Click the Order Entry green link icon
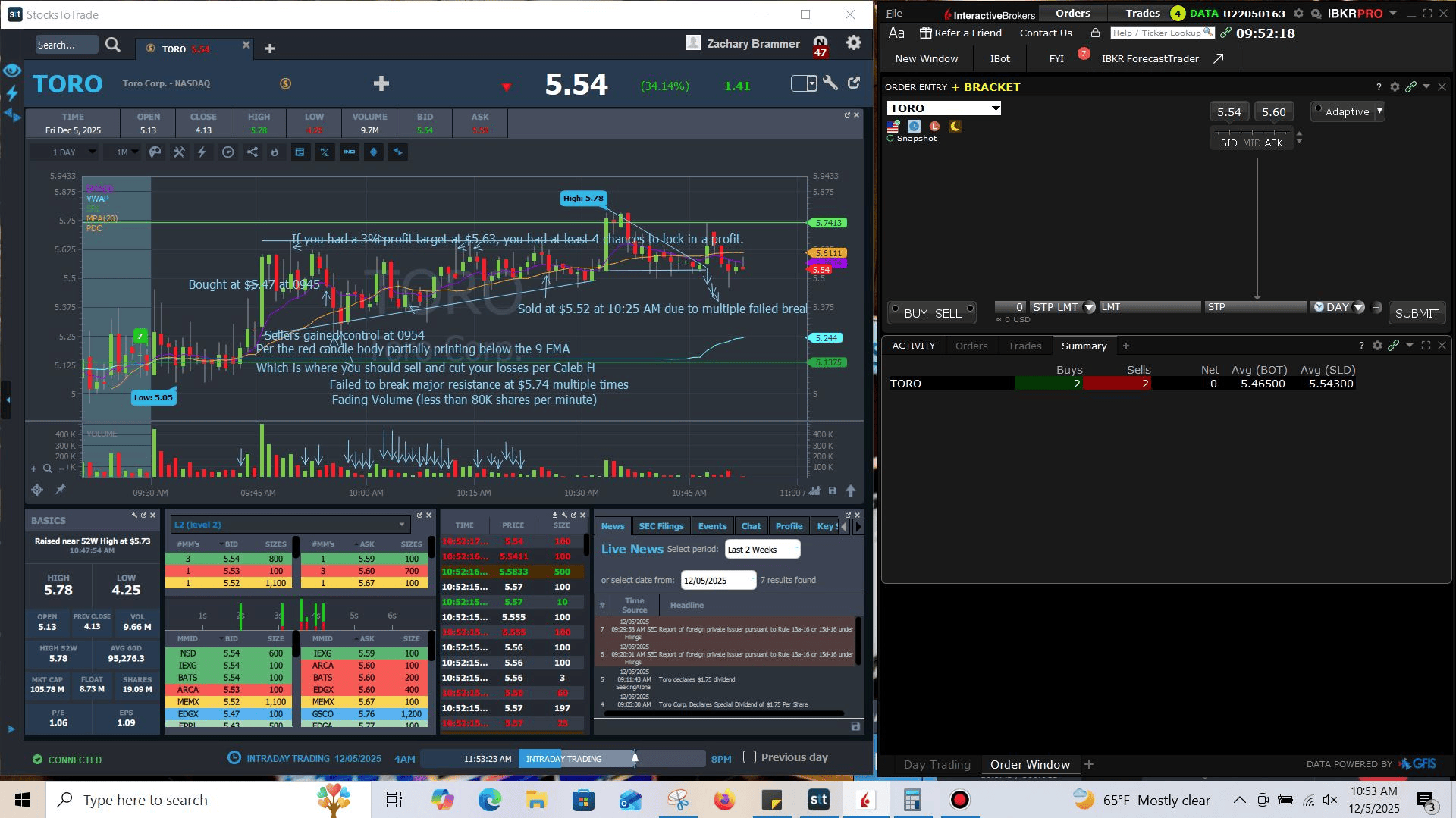The image size is (1456, 818). (x=1410, y=87)
